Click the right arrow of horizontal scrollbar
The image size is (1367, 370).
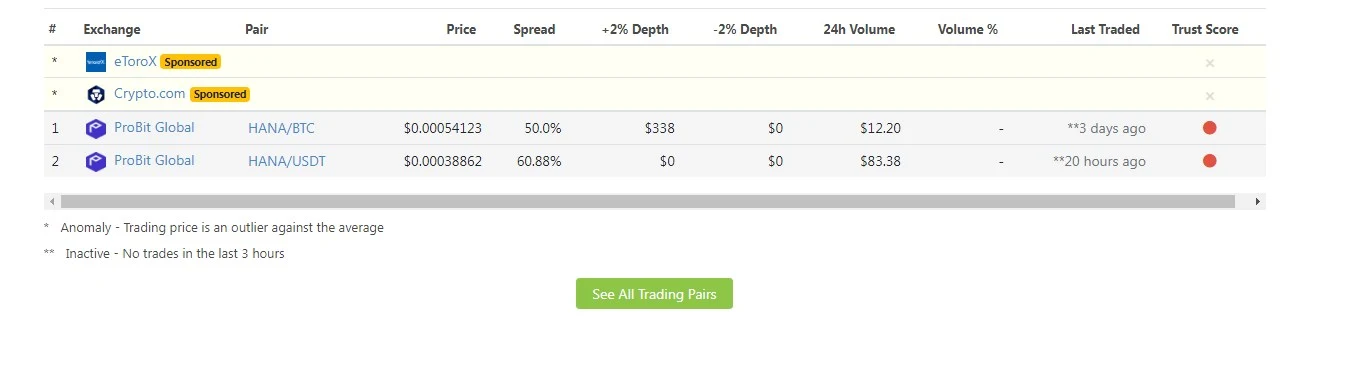click(1258, 201)
